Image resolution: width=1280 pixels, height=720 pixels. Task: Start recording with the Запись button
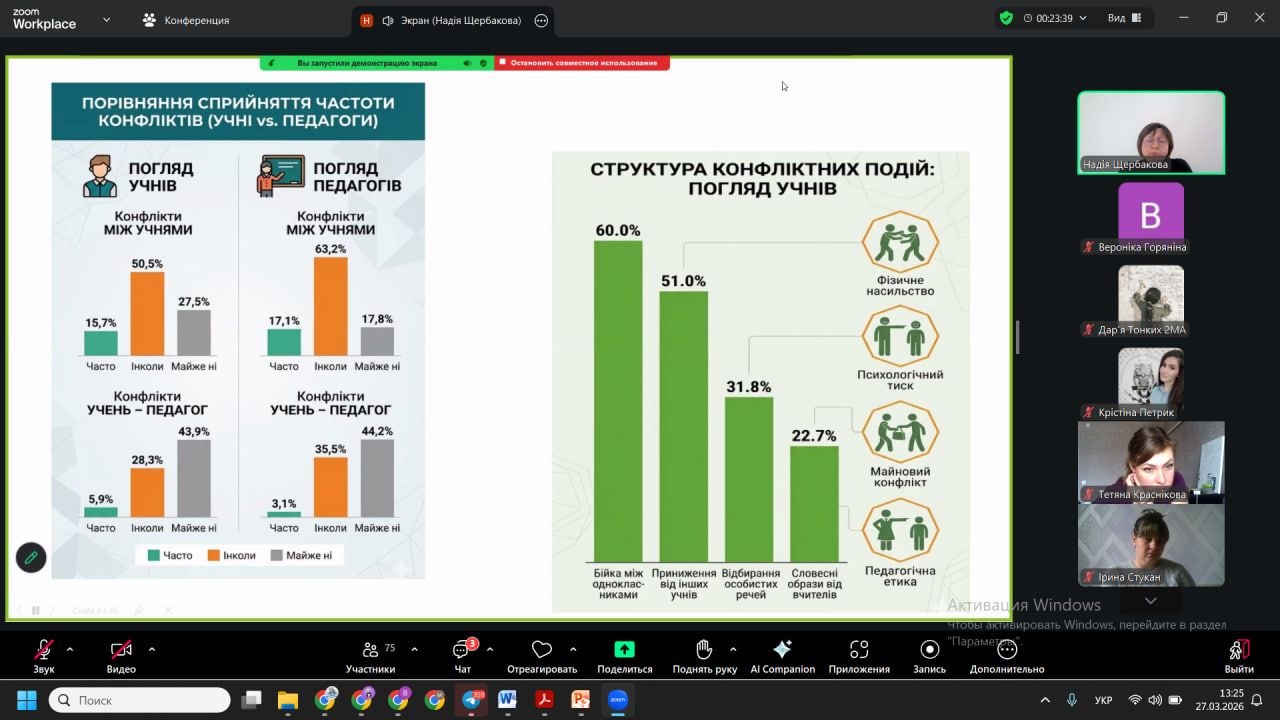929,650
